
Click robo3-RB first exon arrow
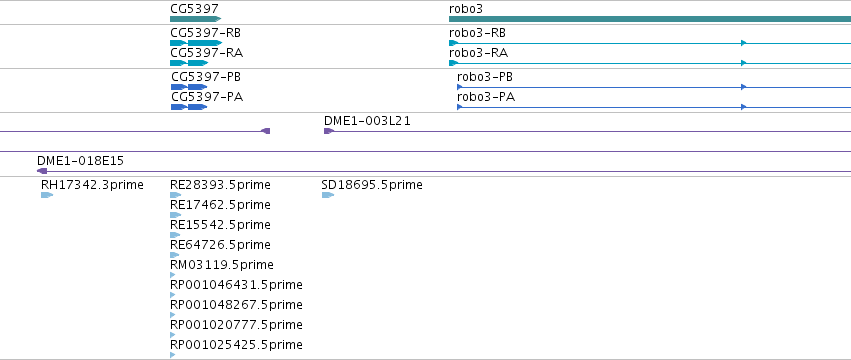(454, 43)
